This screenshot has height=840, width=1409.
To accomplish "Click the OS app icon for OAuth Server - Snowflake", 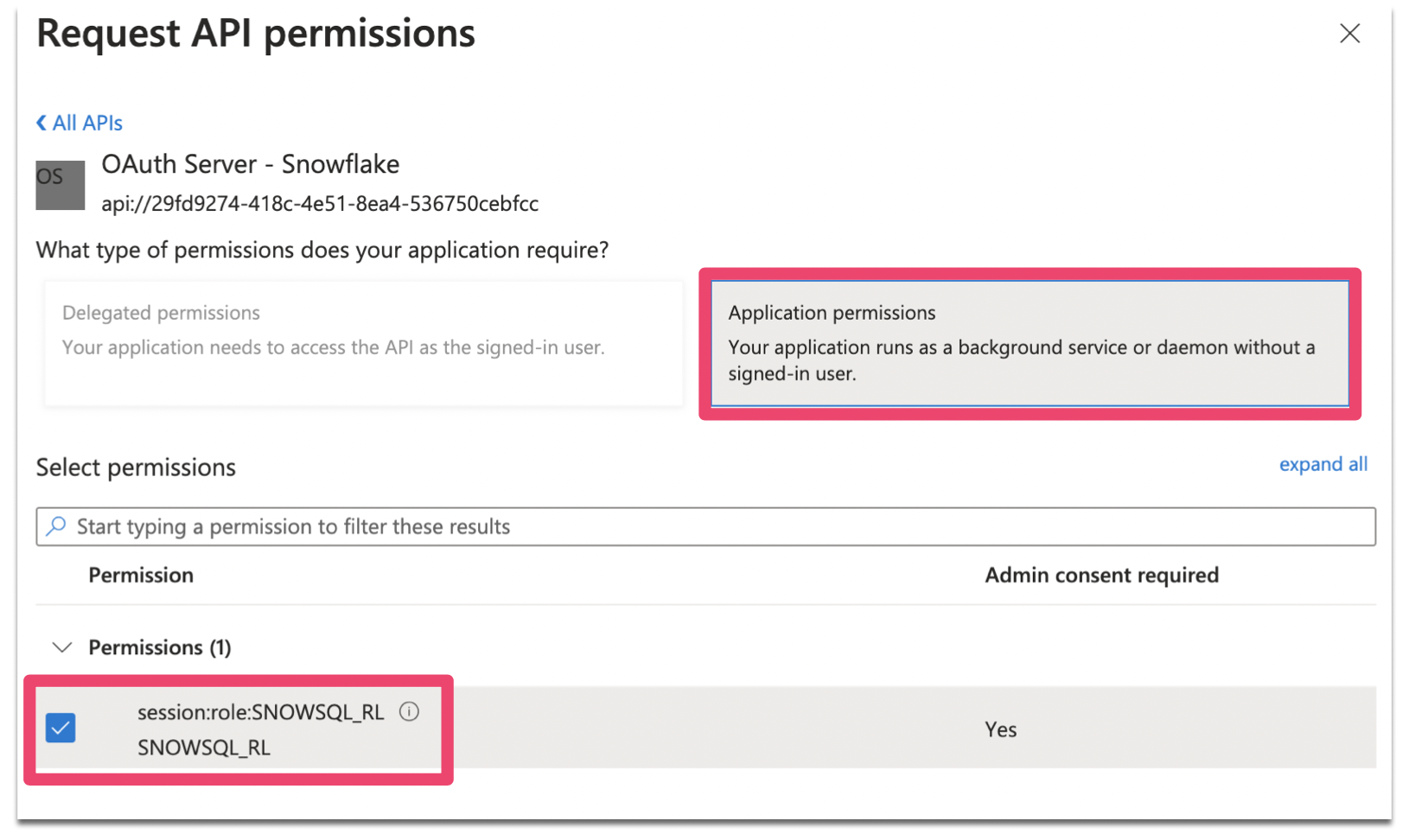I will 60,184.
